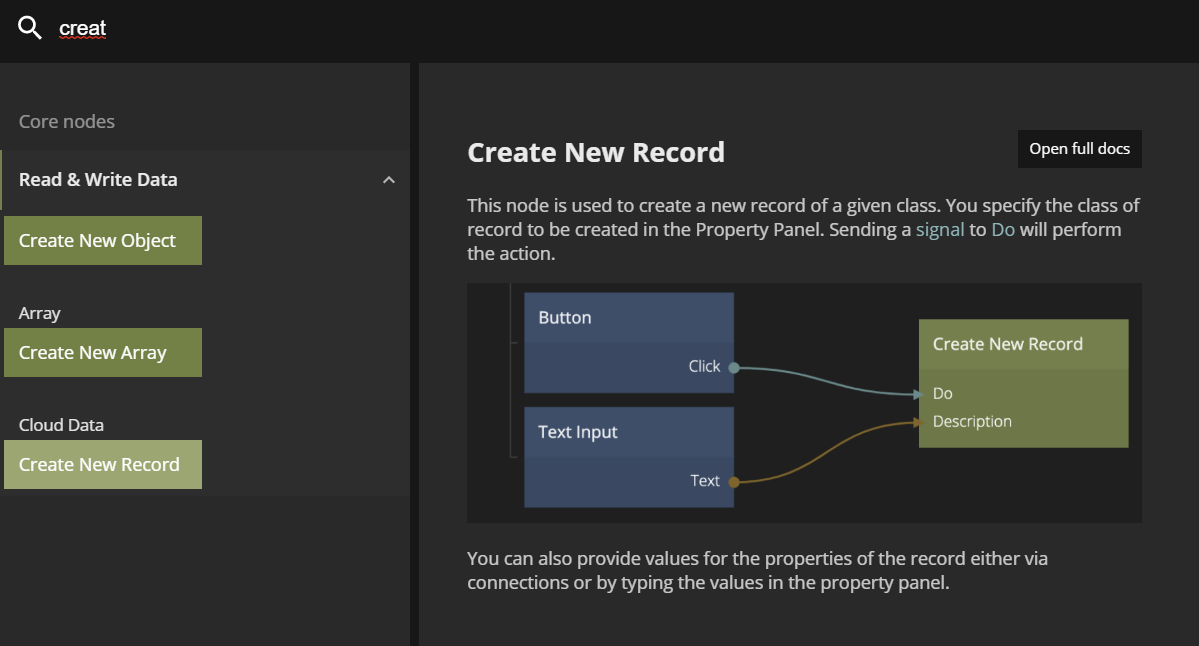Select the Read & Write Data category title
Viewport: 1199px width, 646px height.
[98, 180]
